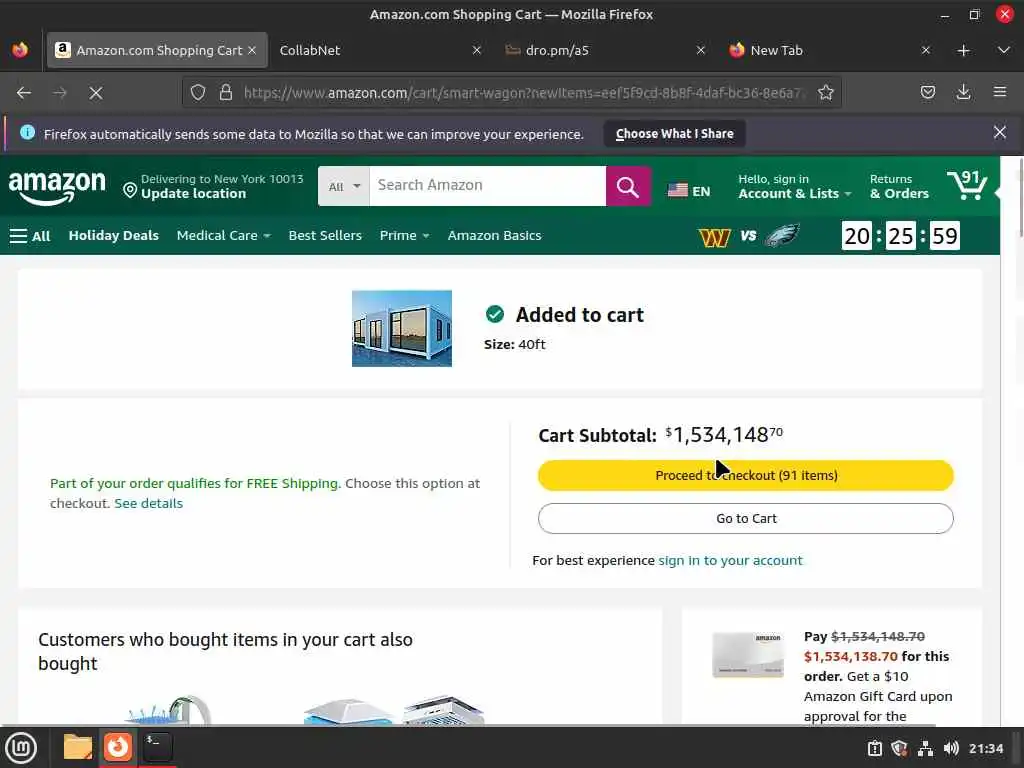This screenshot has width=1024, height=768.
Task: Open the Firefox downloads panel
Action: [x=963, y=93]
